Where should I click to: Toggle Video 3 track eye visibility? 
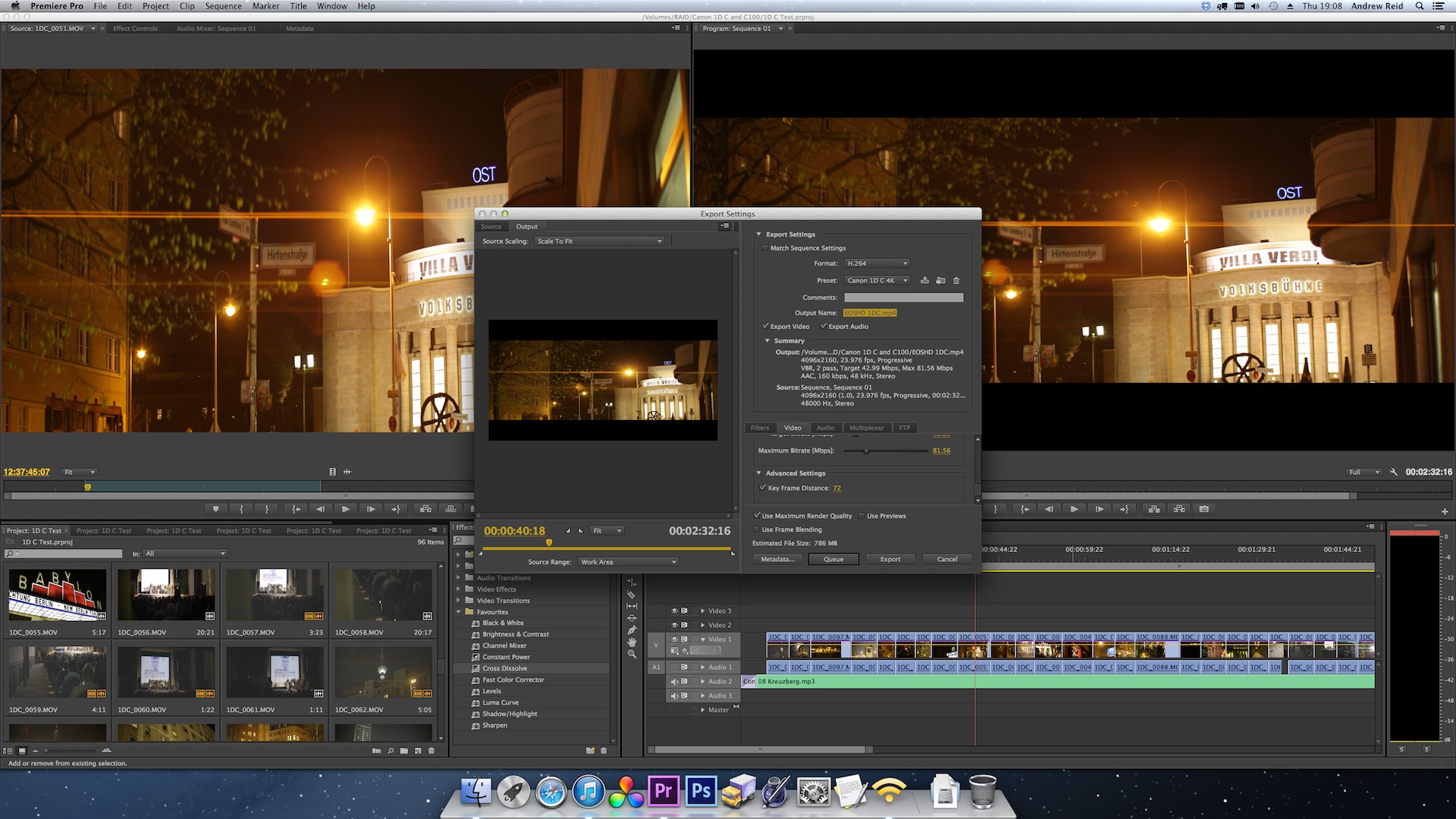point(674,610)
